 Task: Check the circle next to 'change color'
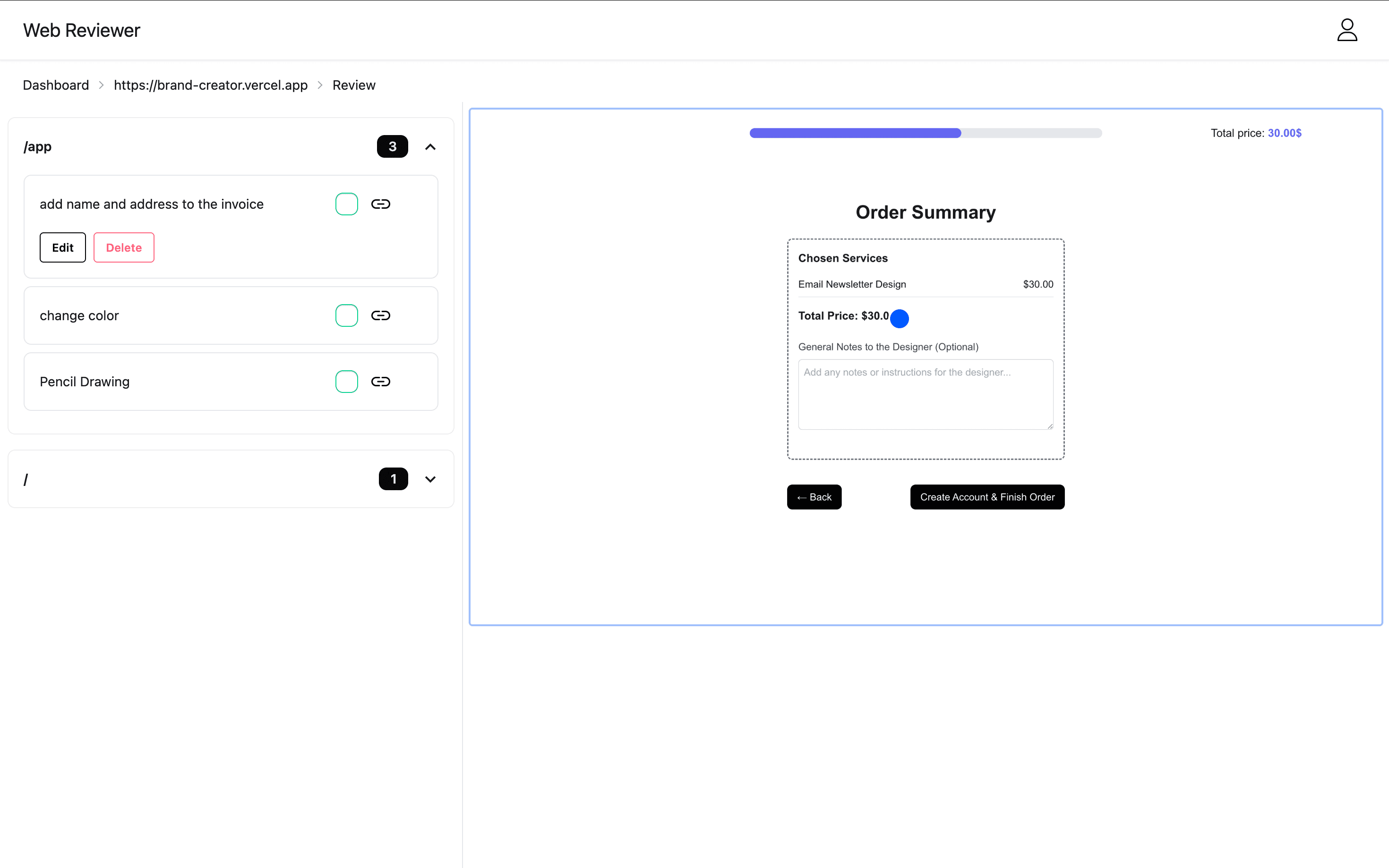point(347,315)
